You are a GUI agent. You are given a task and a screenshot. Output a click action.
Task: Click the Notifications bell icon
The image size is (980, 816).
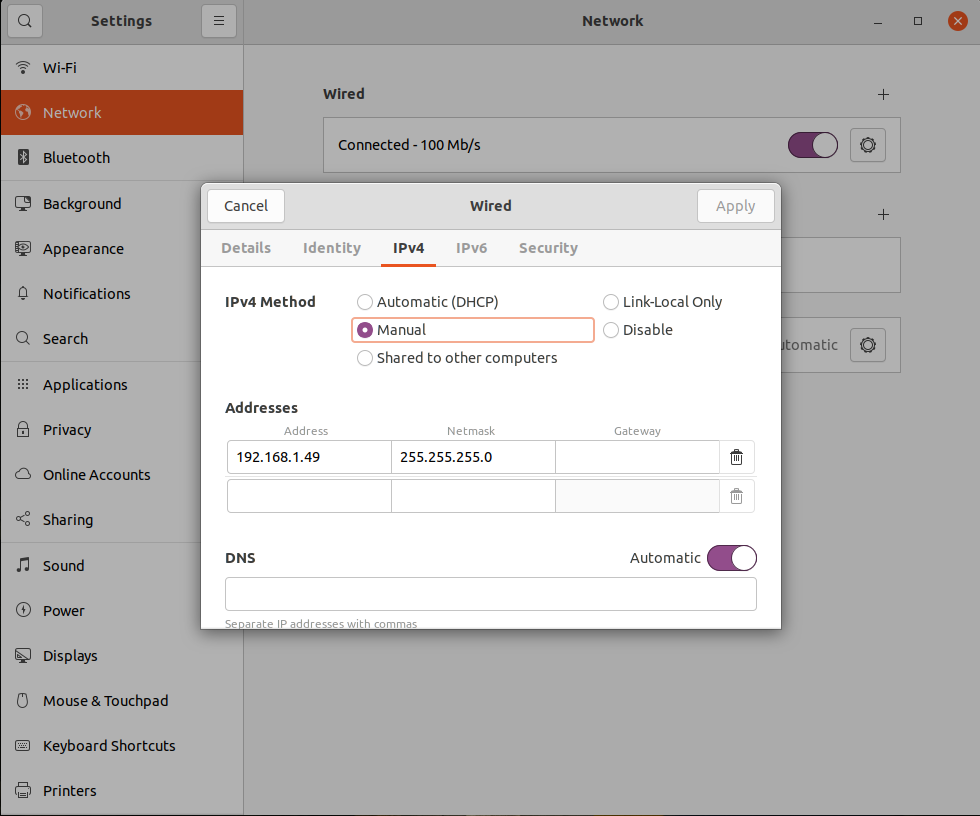[23, 294]
